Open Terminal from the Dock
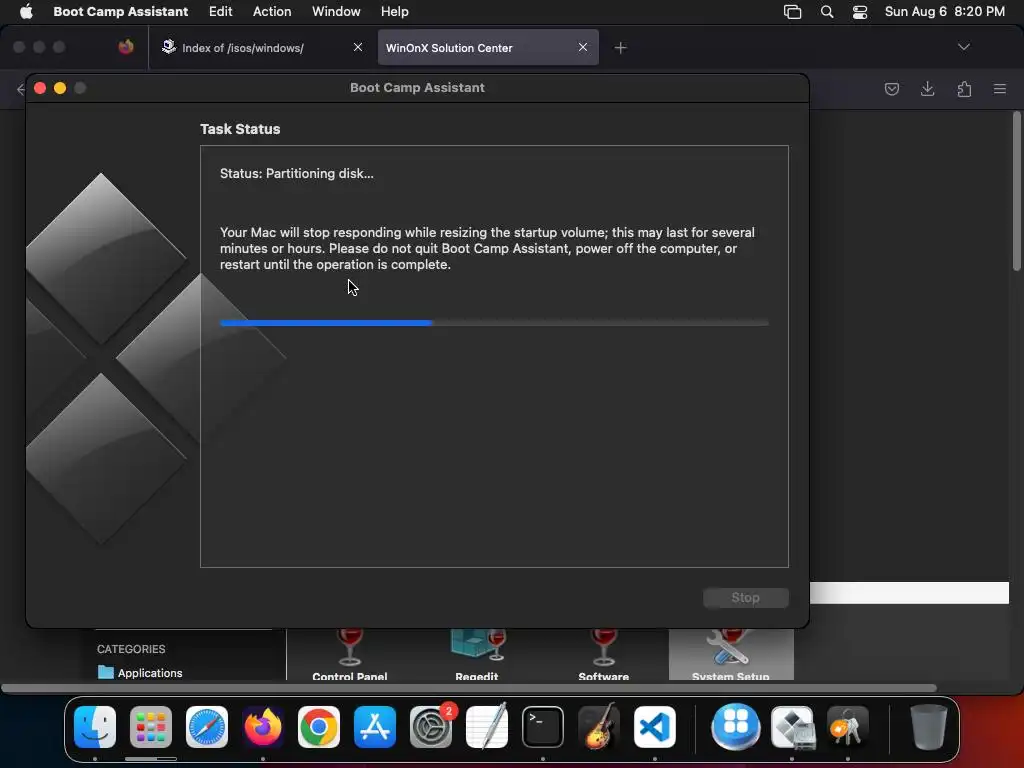 point(543,727)
